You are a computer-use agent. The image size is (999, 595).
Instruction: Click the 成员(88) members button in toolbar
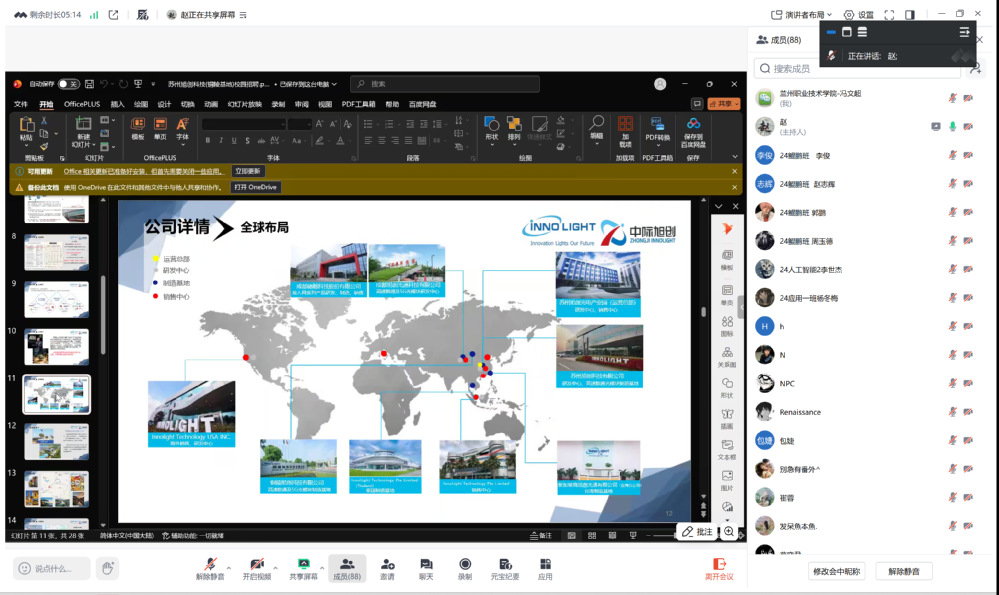(x=347, y=569)
